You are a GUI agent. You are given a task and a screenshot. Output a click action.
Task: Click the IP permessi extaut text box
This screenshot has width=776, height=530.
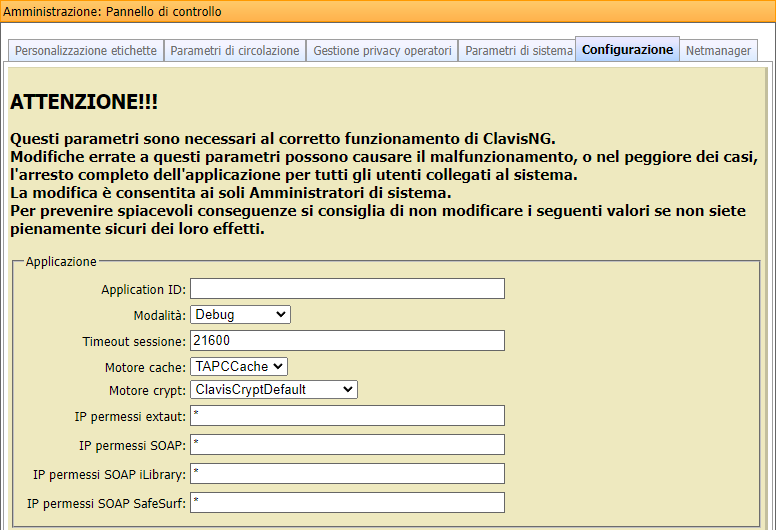pos(347,415)
